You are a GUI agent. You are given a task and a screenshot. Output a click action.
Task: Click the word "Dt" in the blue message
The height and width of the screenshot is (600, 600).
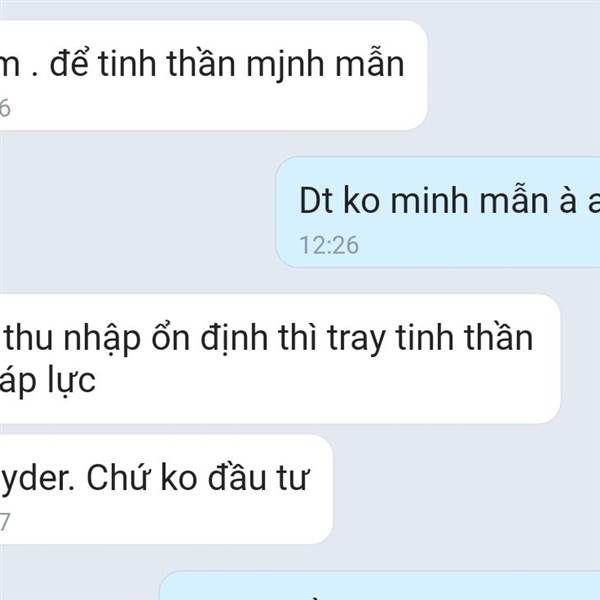coord(316,201)
